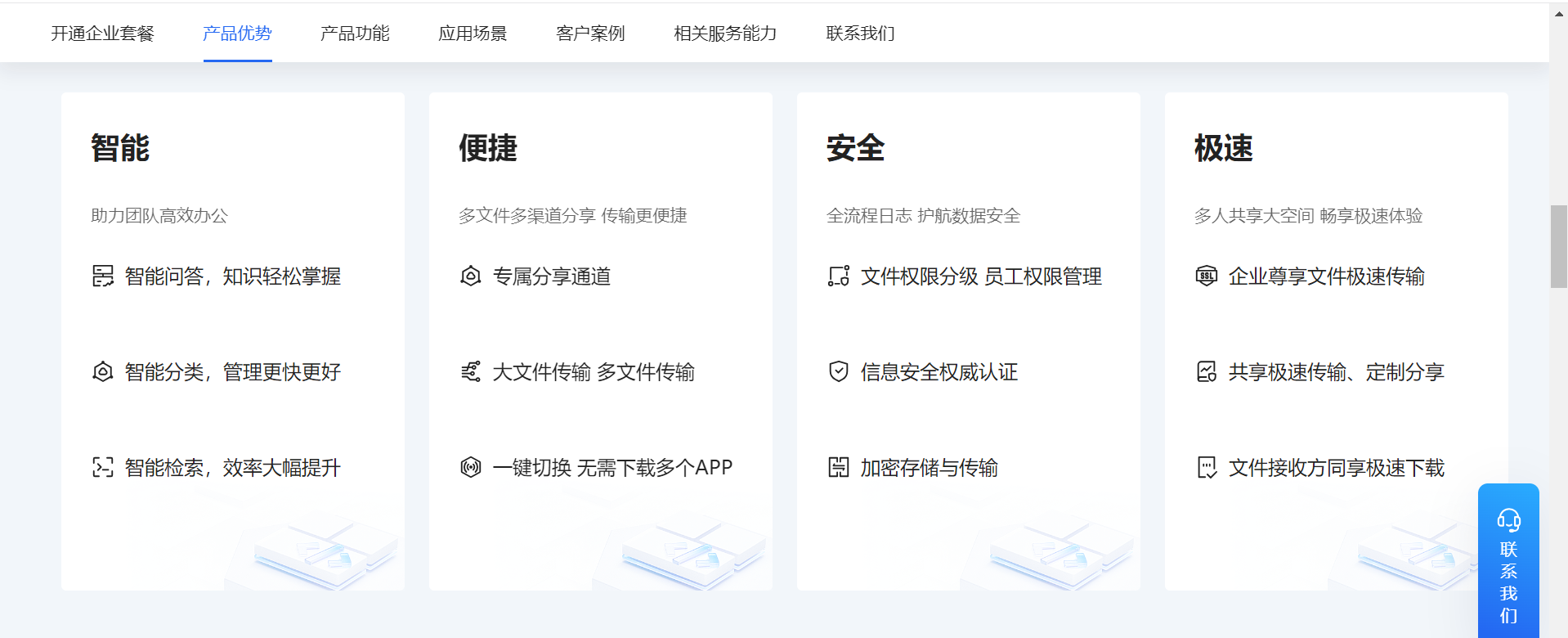
Task: Click the 安全 card heading
Action: [x=856, y=148]
